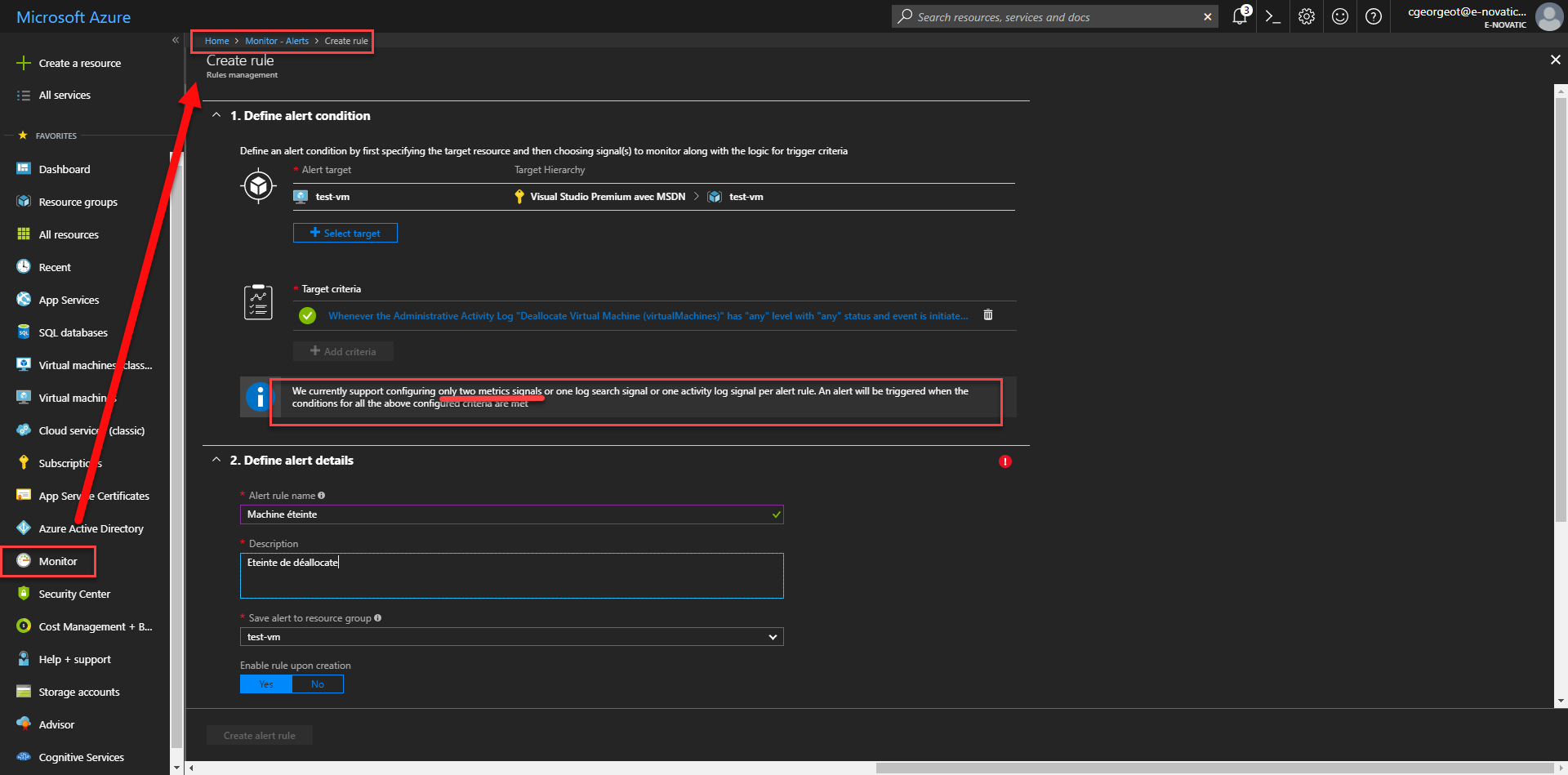Collapse the left sidebar with chevrons
The height and width of the screenshot is (775, 1568).
[x=176, y=40]
